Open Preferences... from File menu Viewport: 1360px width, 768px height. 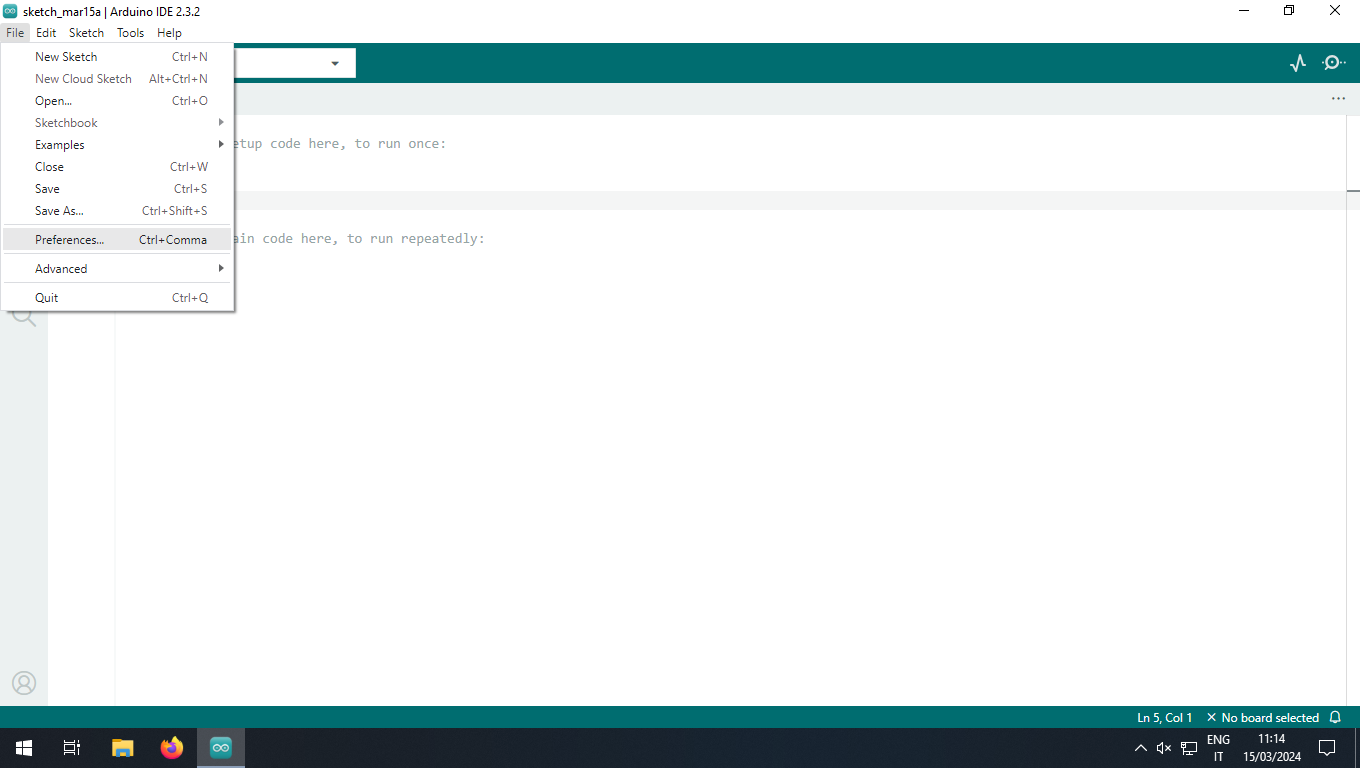click(x=118, y=240)
